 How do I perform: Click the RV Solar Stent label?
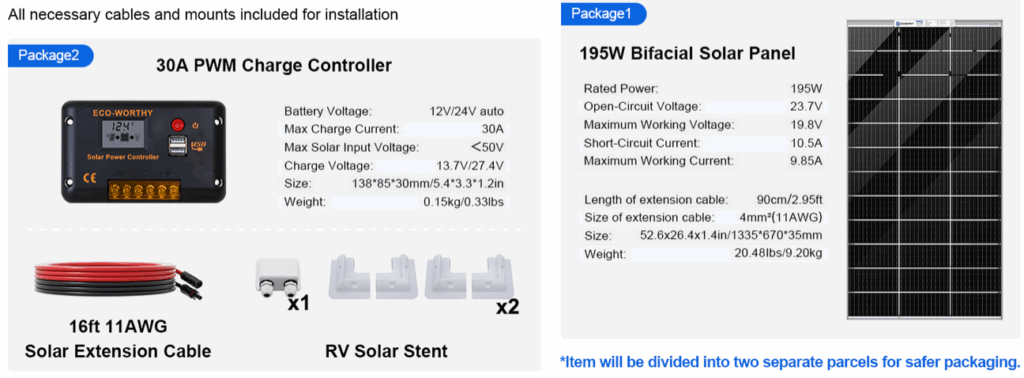(x=387, y=351)
